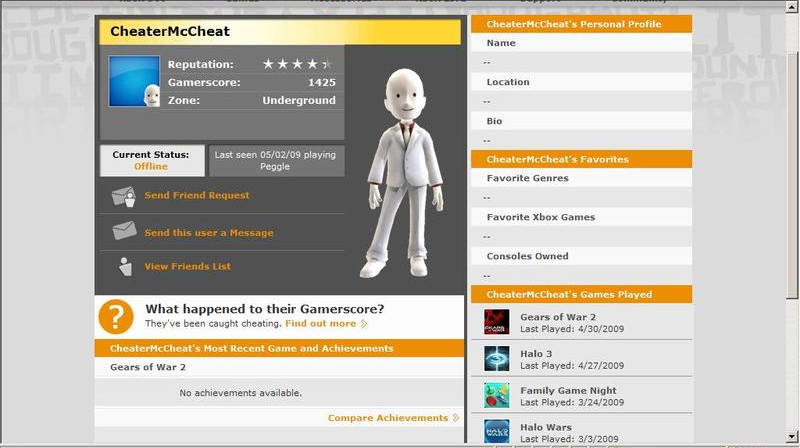Click the Find out more link
This screenshot has height=448, width=800.
click(320, 323)
